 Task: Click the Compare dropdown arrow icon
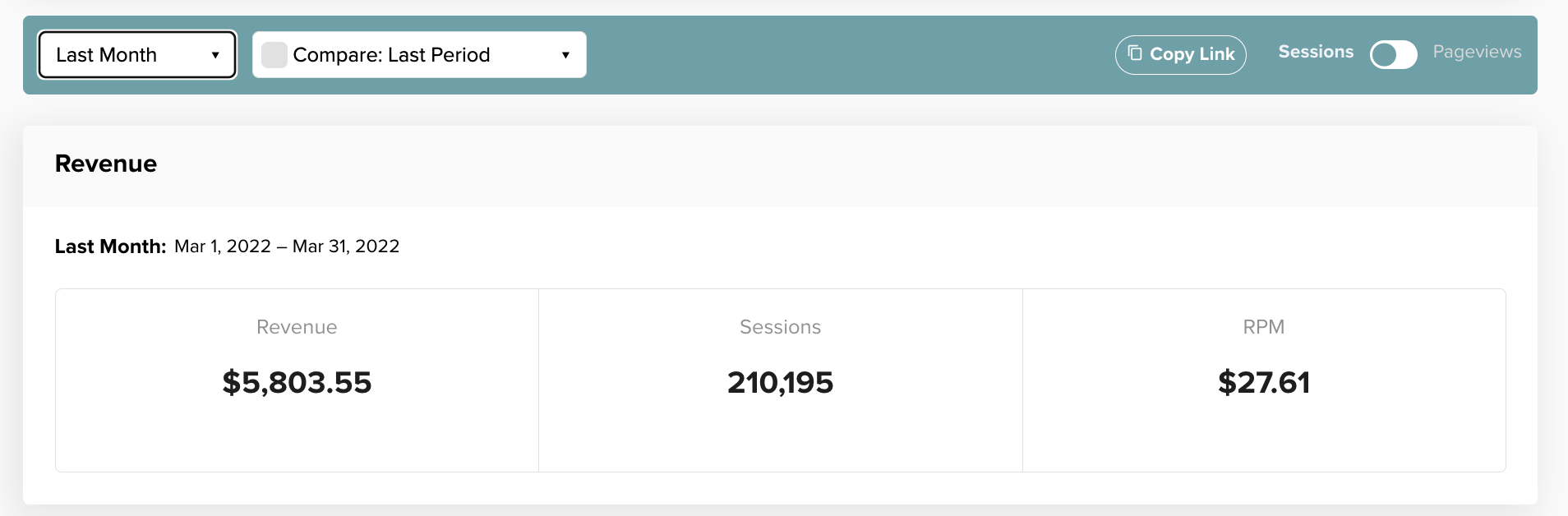[565, 55]
